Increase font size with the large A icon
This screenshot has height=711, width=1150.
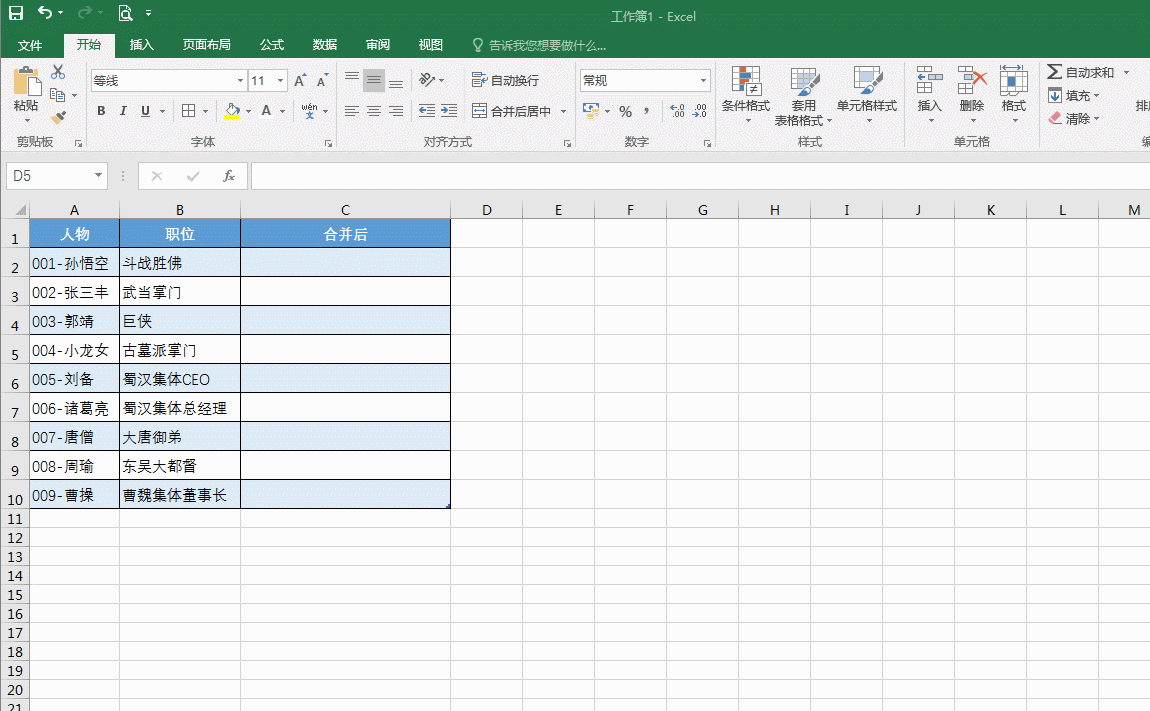coord(299,81)
